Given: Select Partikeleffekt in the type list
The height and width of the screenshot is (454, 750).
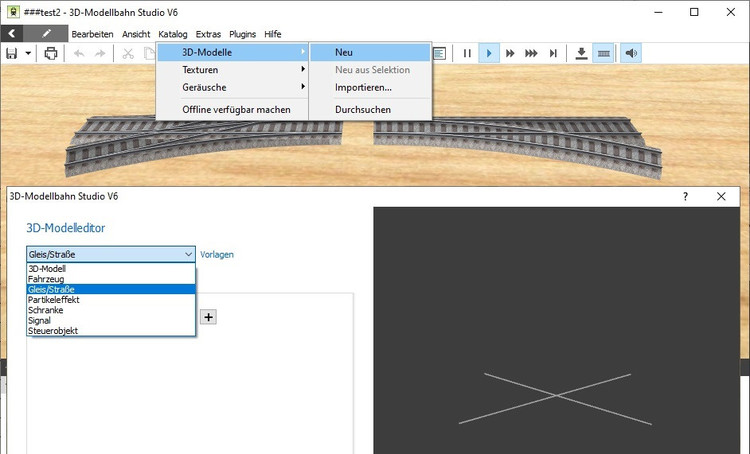Looking at the screenshot, I should (111, 299).
